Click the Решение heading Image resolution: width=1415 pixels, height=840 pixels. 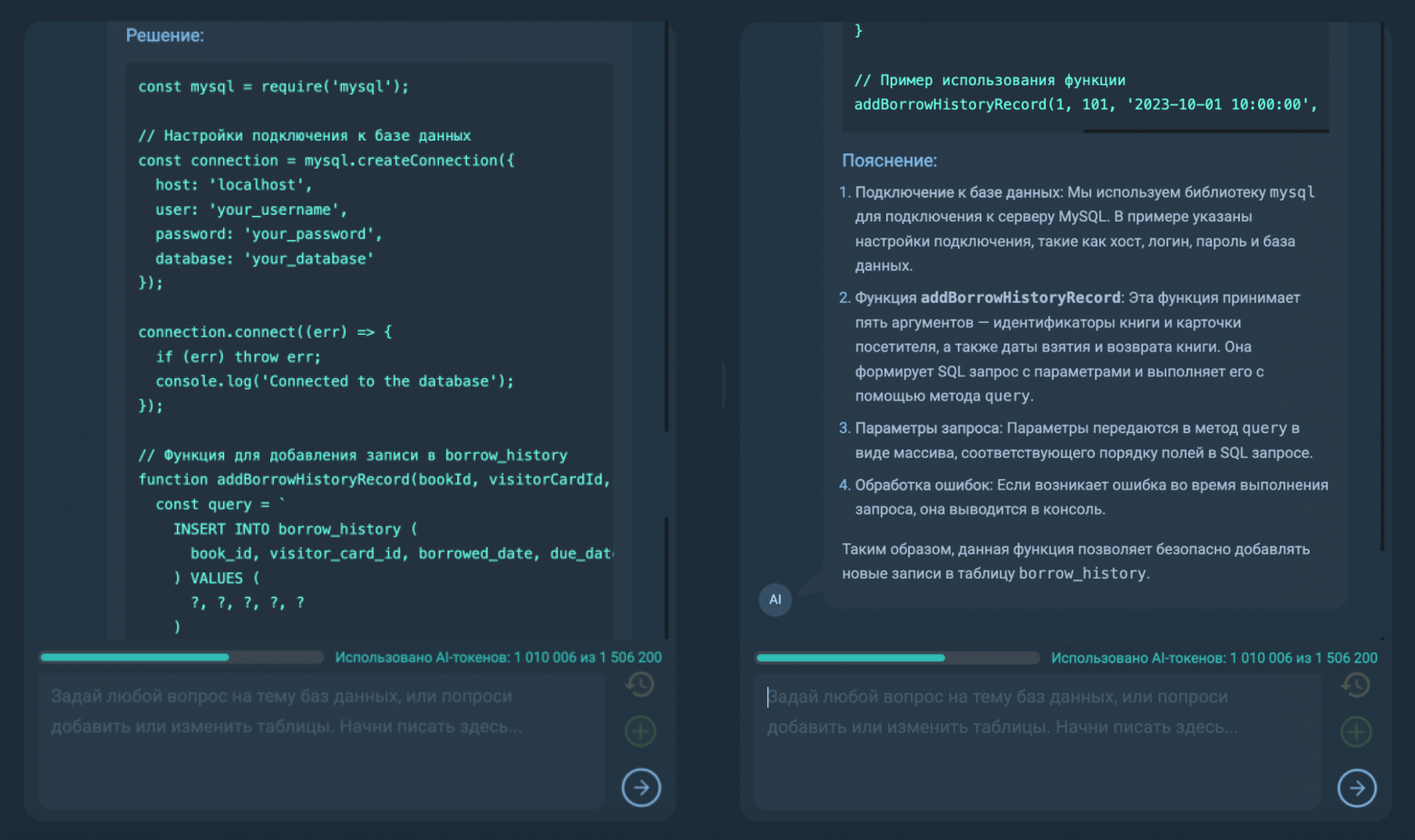point(164,35)
